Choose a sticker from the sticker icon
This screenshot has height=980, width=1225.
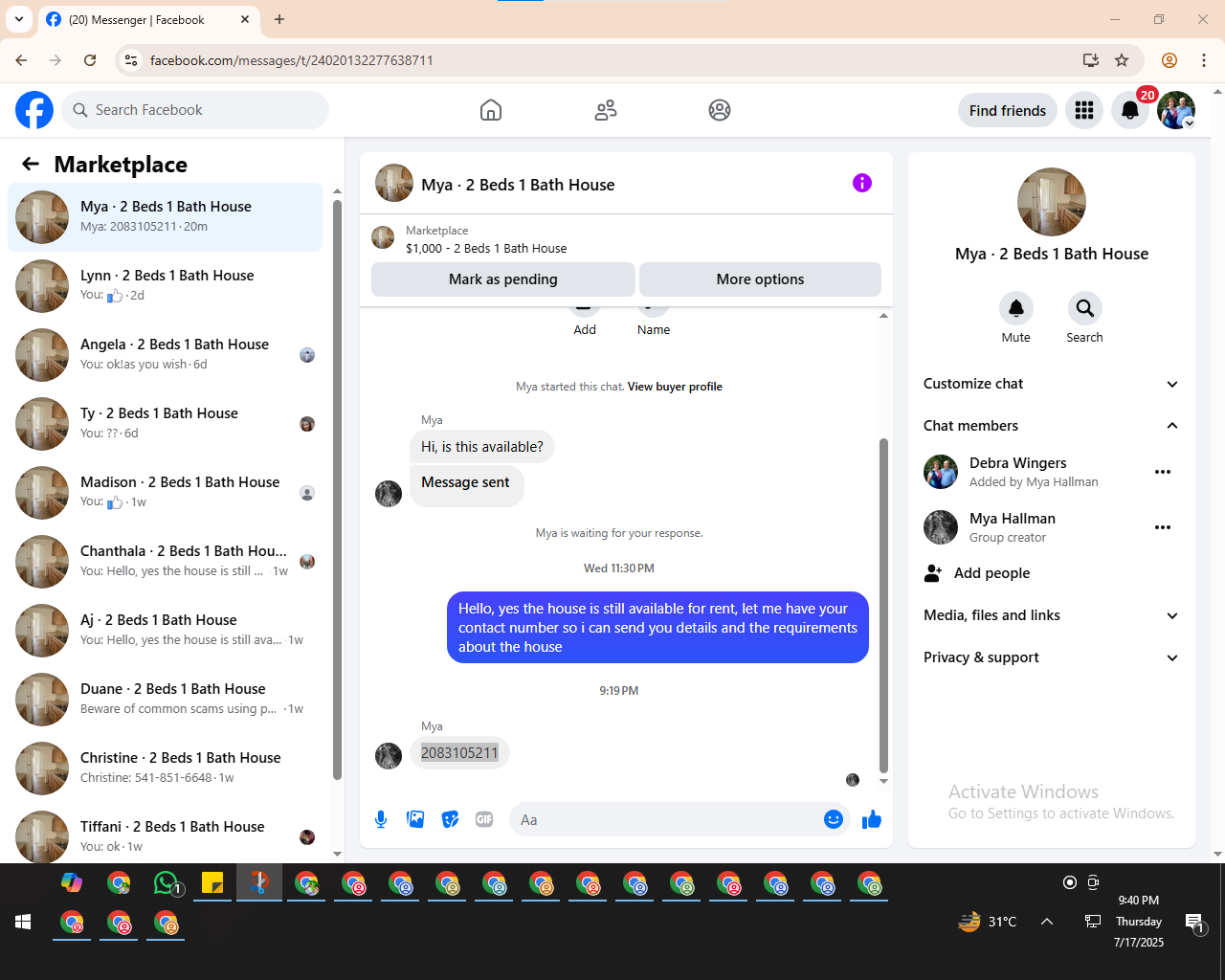(450, 819)
